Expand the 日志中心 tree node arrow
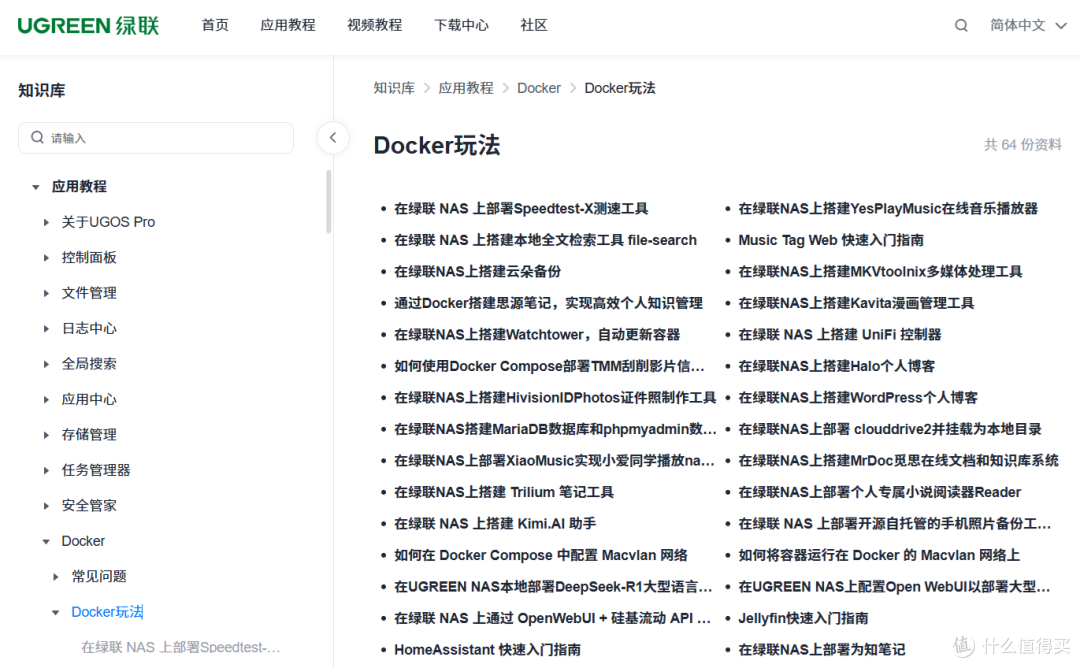Screen dimensions: 1080x668 click(x=46, y=328)
